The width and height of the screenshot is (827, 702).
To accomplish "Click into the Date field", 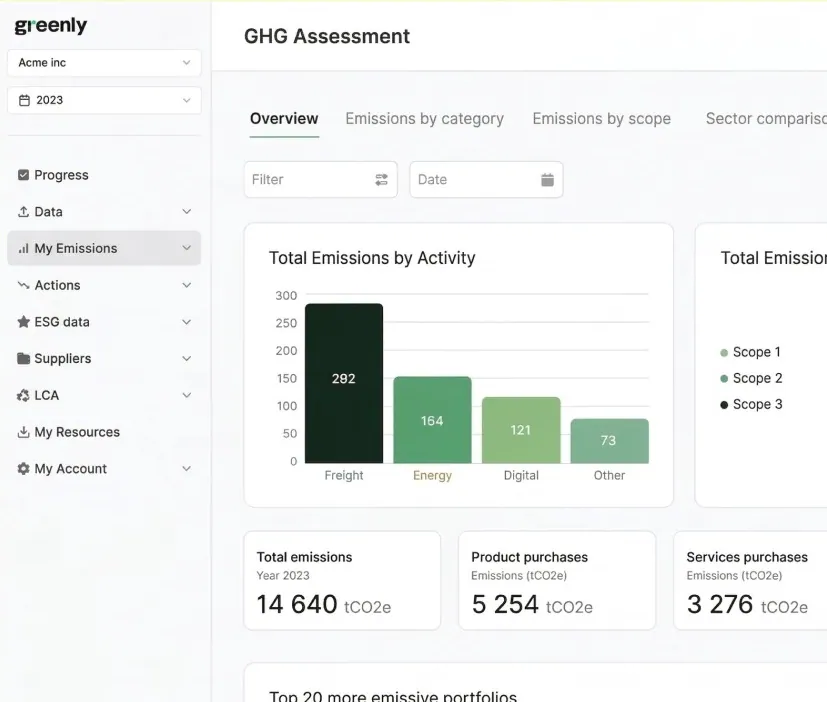I will [486, 180].
